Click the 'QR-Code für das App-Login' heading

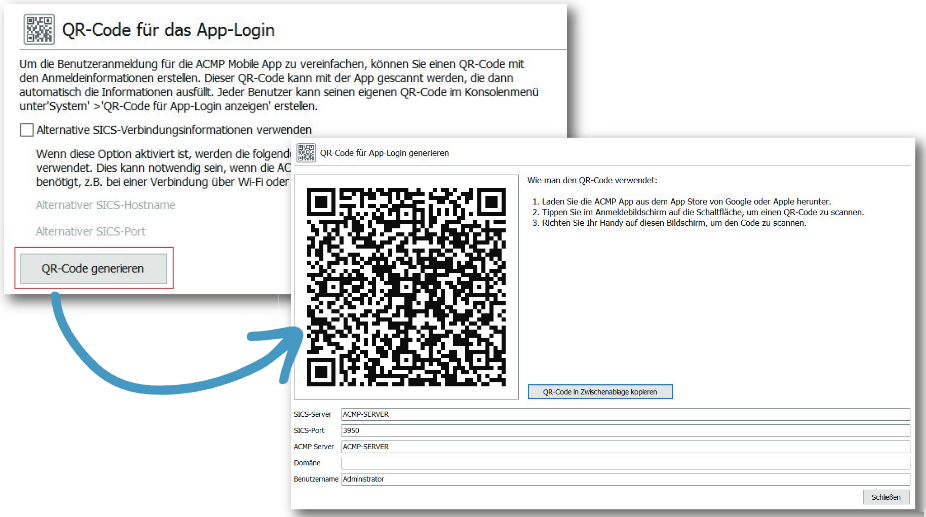(x=168, y=30)
